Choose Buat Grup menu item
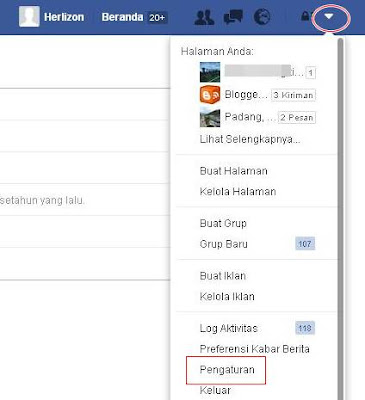The width and height of the screenshot is (365, 400). point(223,223)
